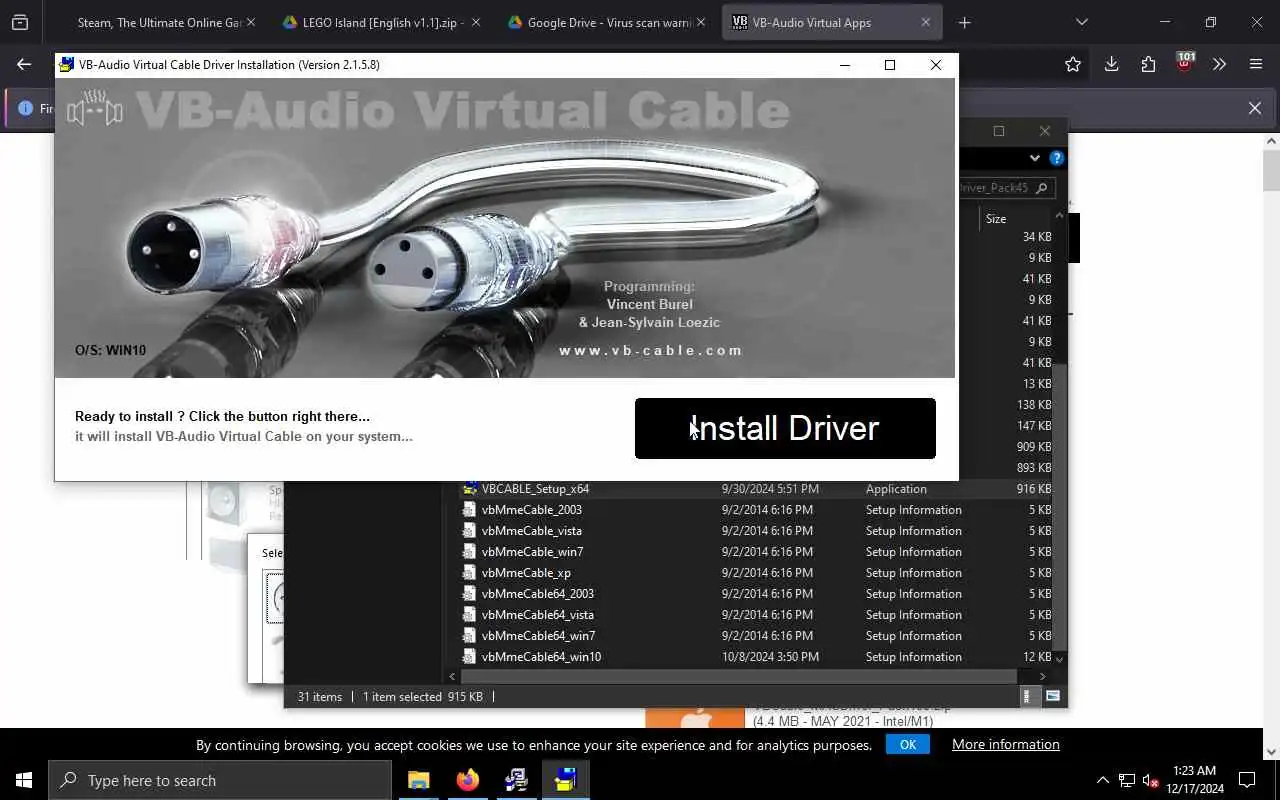Open File Explorer from the taskbar
Viewport: 1280px width, 800px height.
(x=419, y=780)
